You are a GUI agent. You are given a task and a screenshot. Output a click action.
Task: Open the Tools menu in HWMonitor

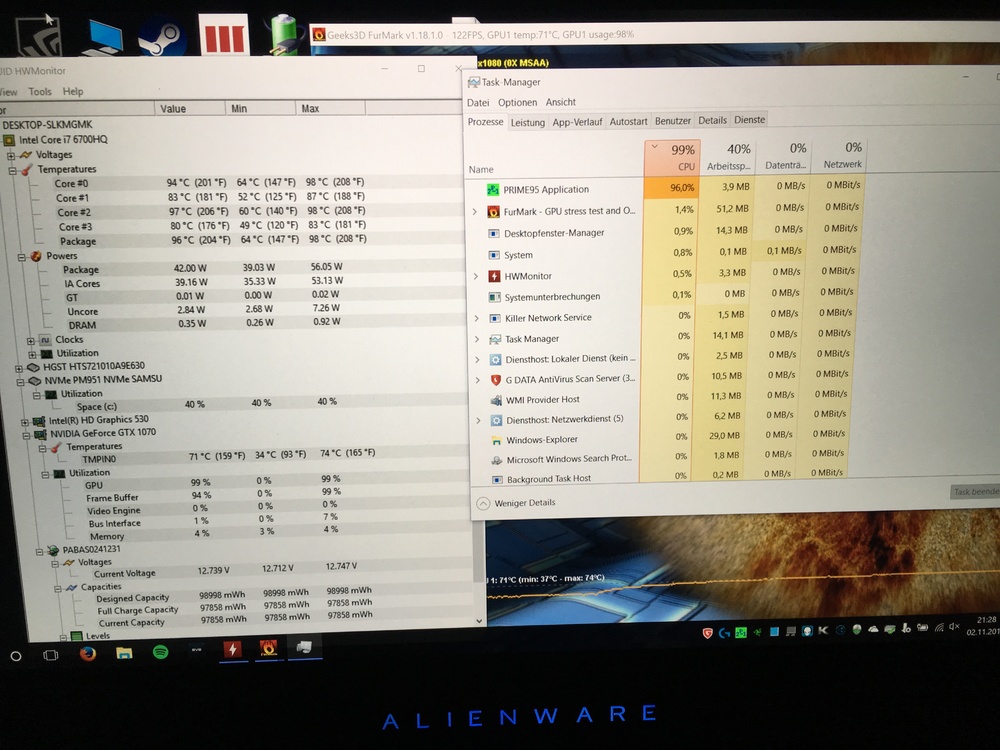40,91
